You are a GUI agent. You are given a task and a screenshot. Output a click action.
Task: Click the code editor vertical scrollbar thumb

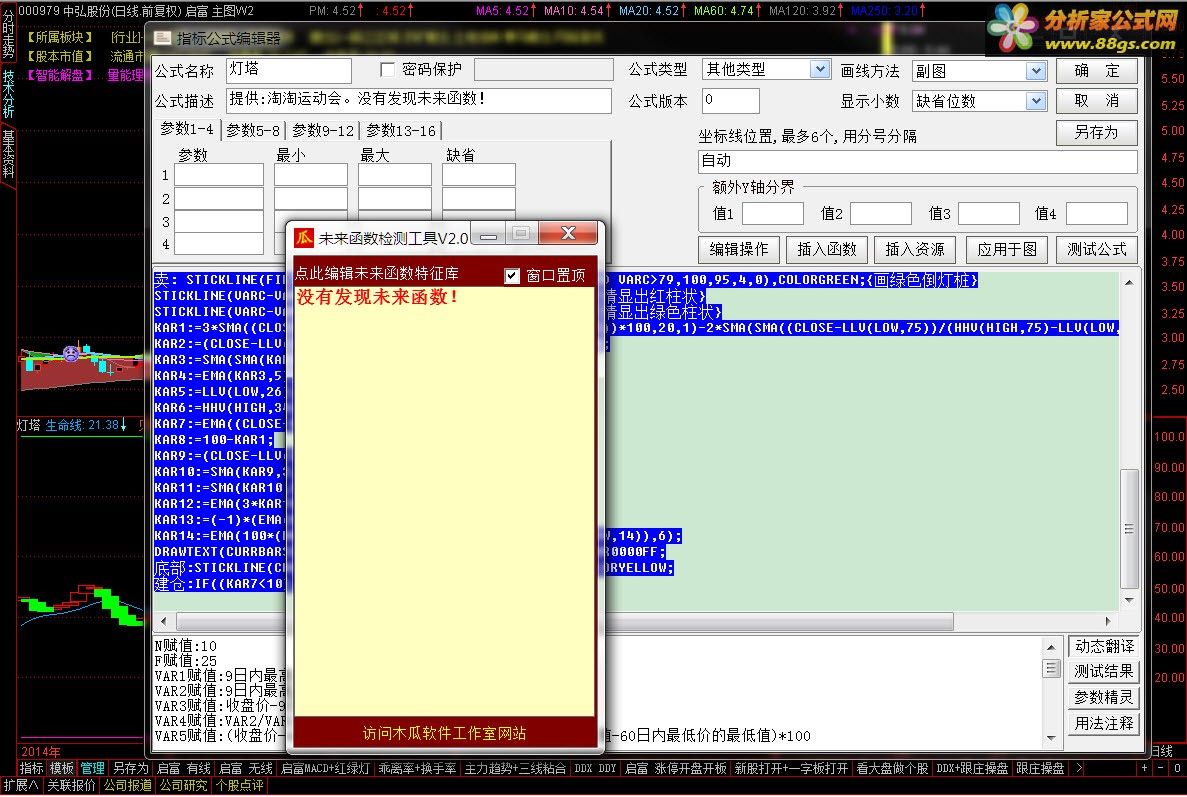click(x=1129, y=528)
